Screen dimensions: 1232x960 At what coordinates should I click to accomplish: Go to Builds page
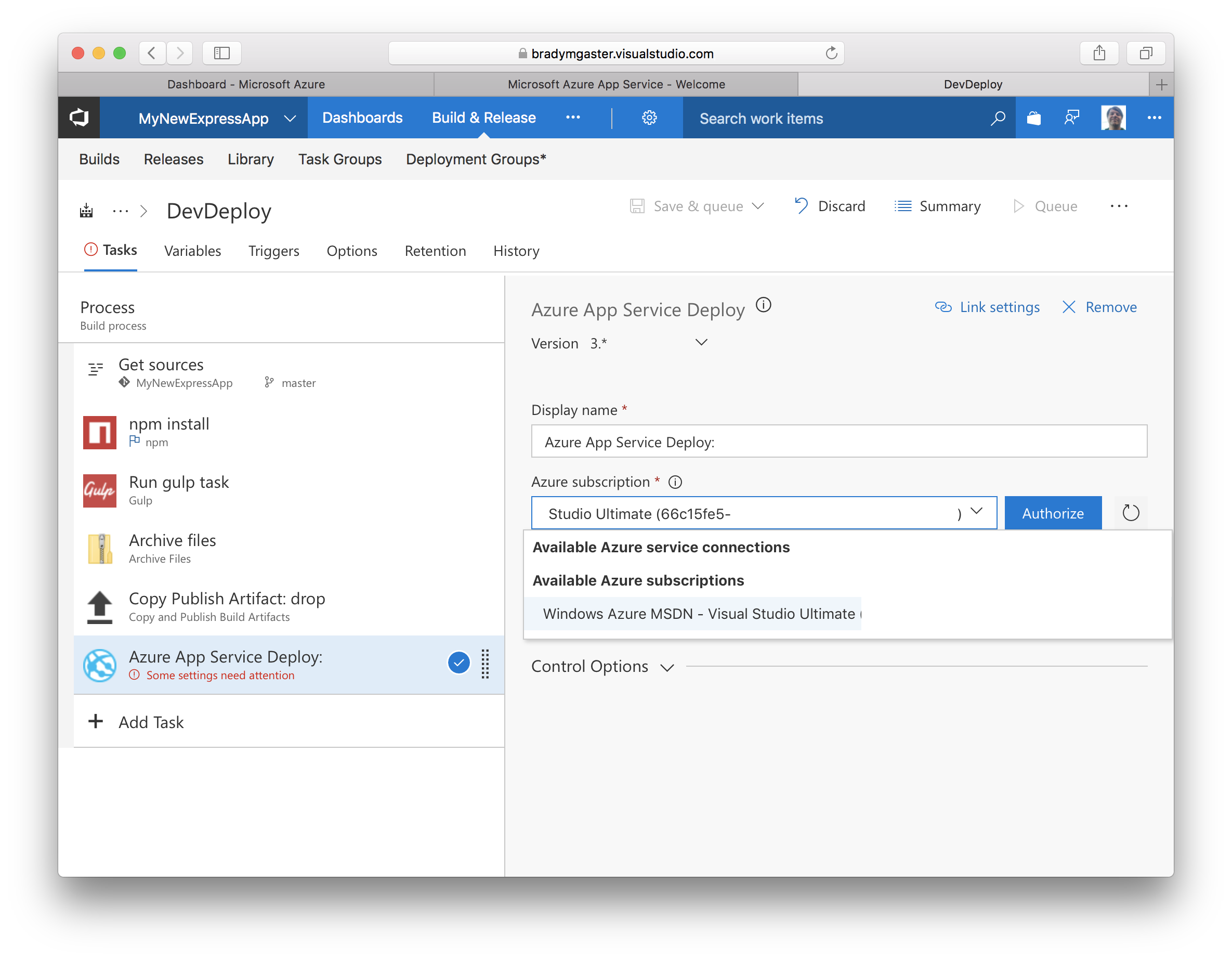click(x=99, y=159)
